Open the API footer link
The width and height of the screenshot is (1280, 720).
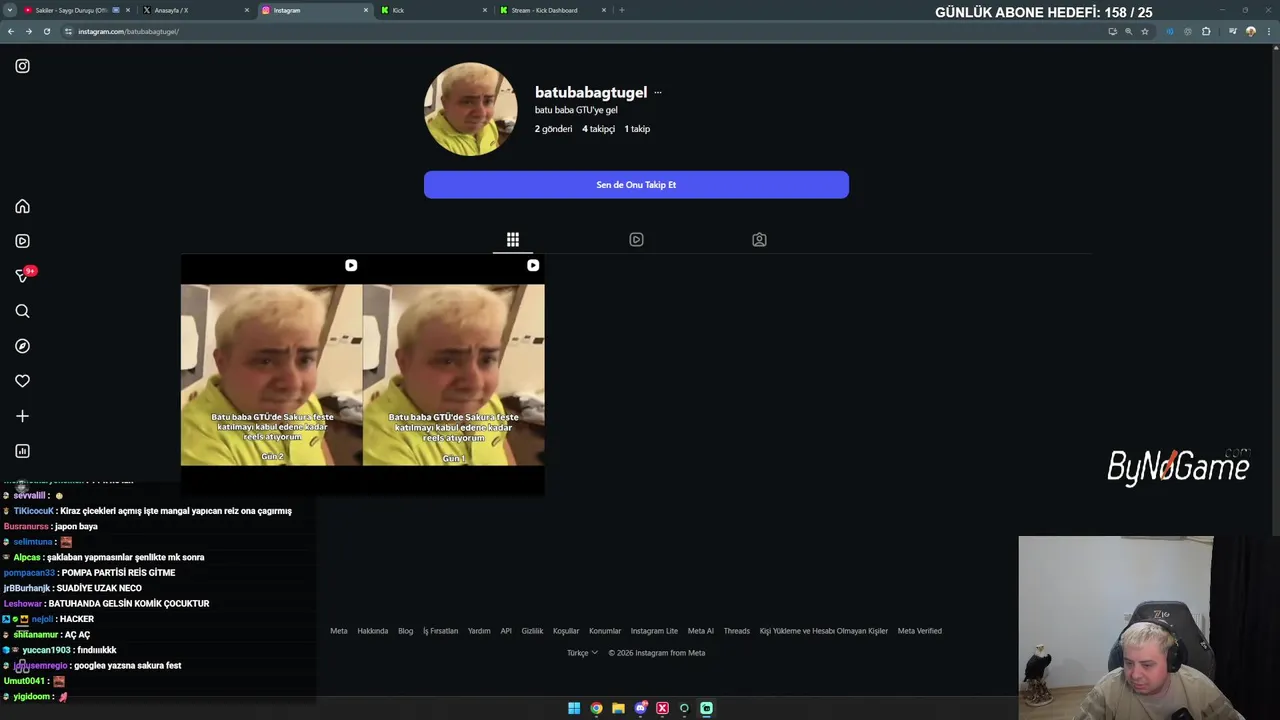pyautogui.click(x=506, y=631)
